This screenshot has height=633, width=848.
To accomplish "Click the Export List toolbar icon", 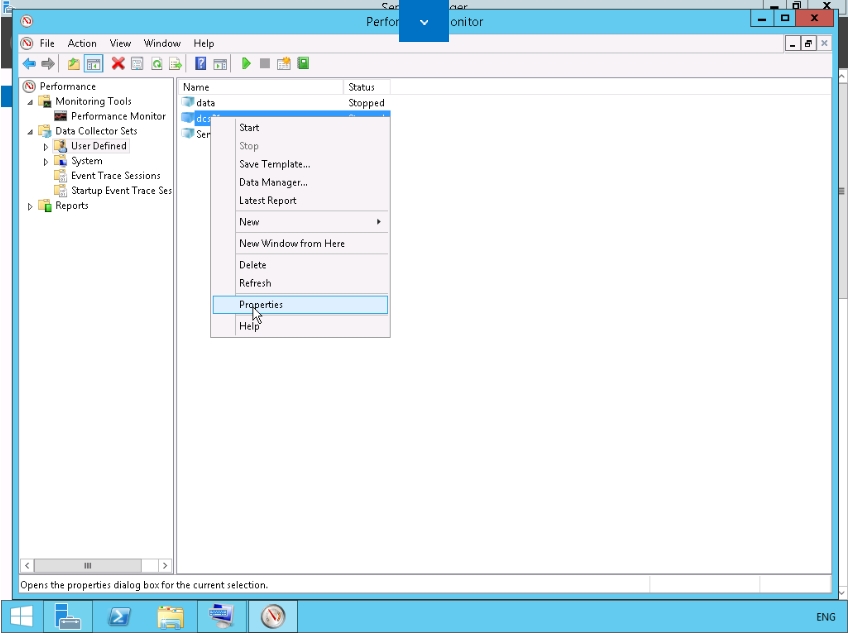I will 175,64.
